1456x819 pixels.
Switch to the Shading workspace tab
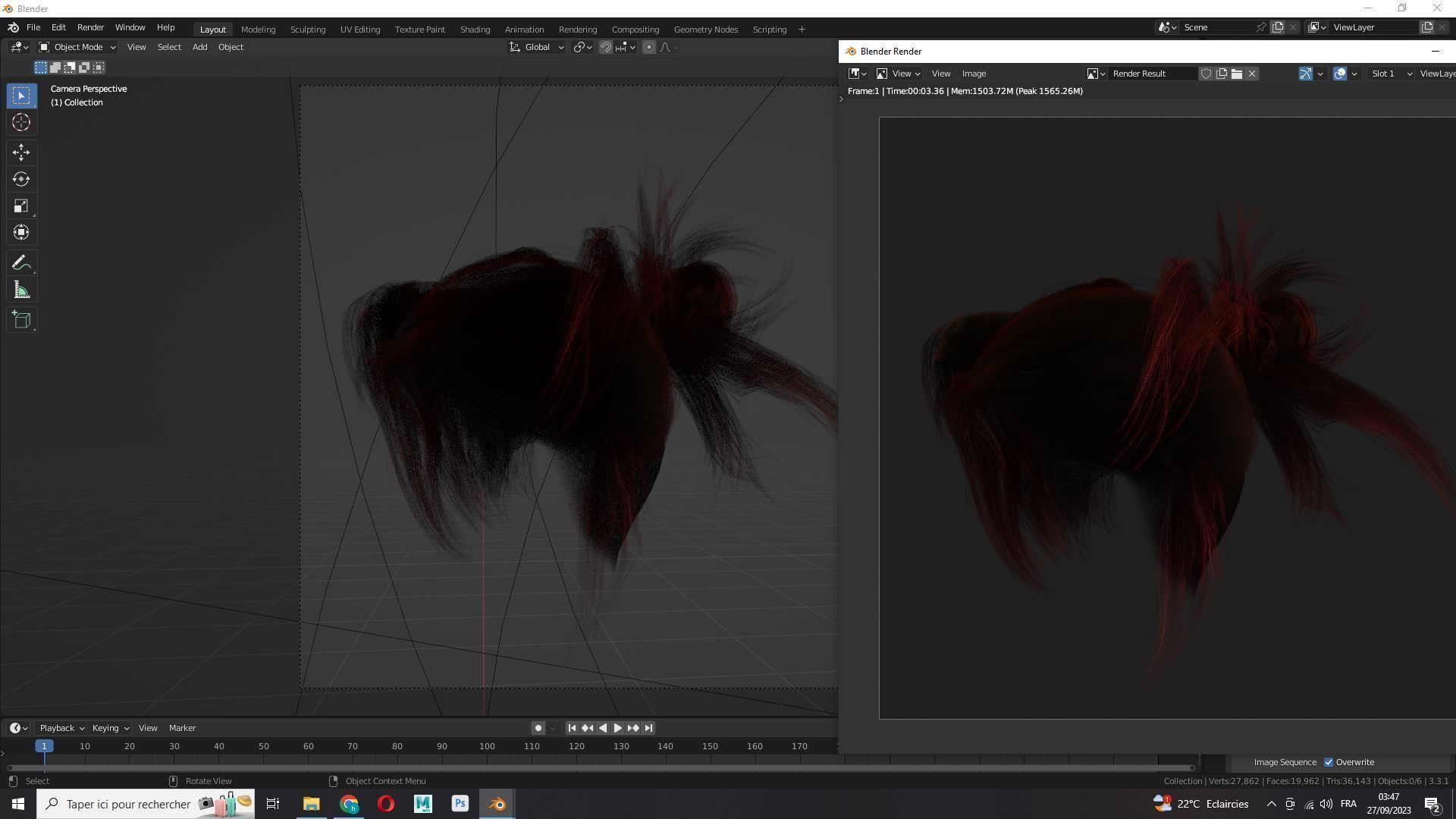coord(475,30)
